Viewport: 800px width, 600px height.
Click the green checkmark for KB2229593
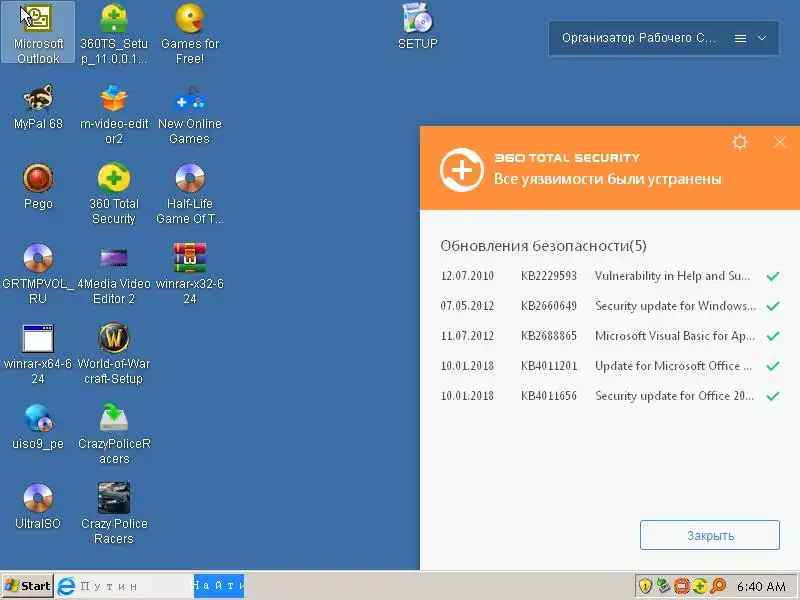click(x=772, y=276)
